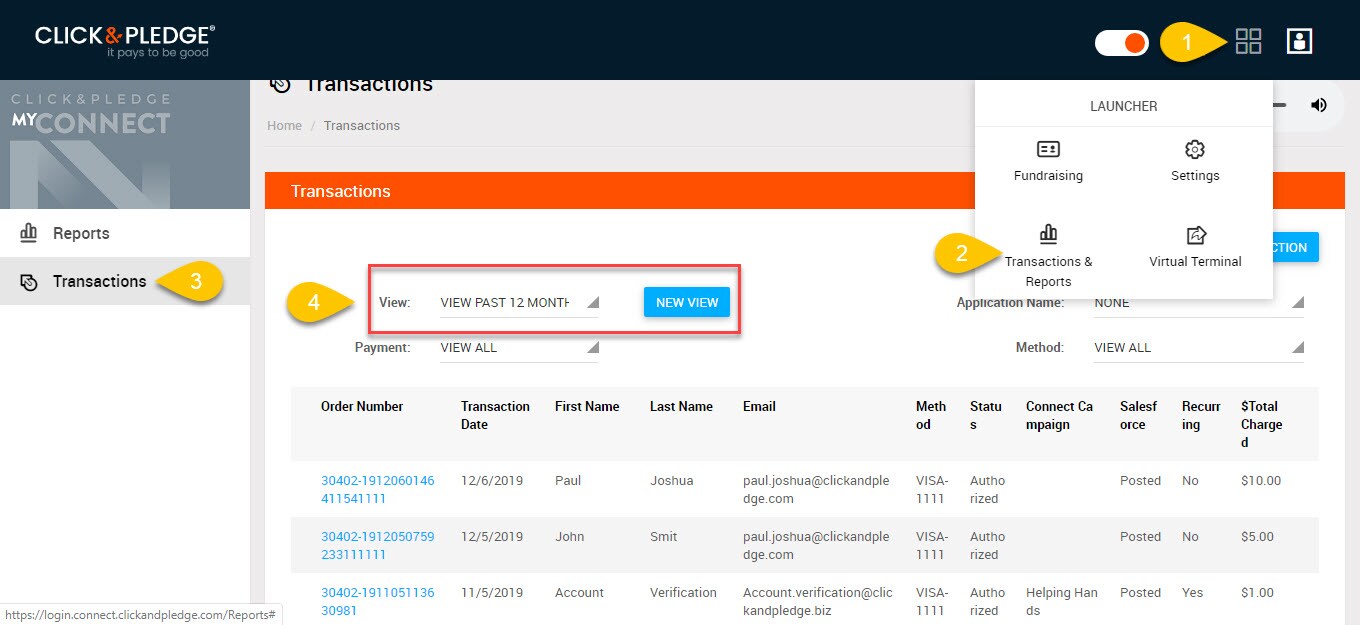
Task: Open the View Past 12 Months dropdown
Action: [x=519, y=303]
